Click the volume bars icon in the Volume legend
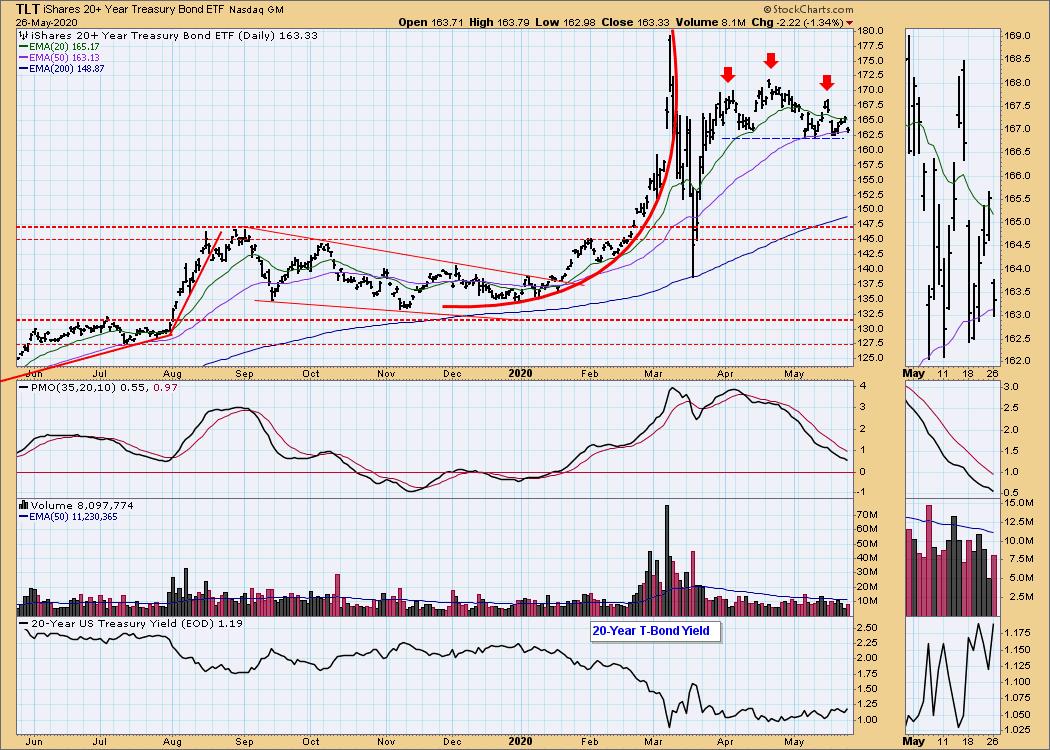The height and width of the screenshot is (750, 1050). pos(23,506)
